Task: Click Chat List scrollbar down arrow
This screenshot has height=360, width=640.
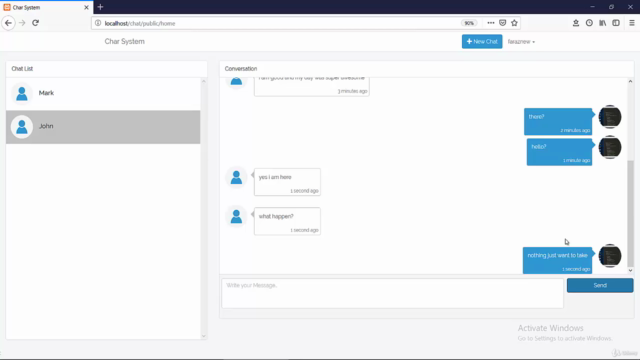Action: coord(203,336)
